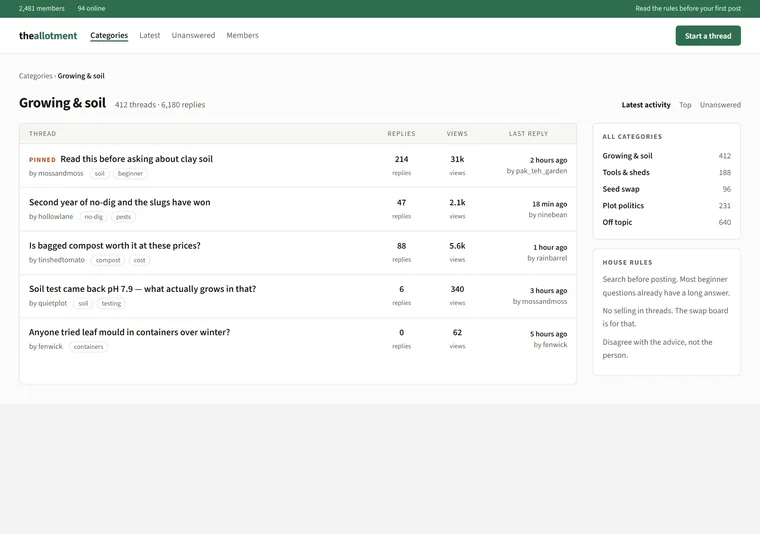Click soil tag on pH 7.9 thread
Screen dimensions: 760x534
83,303
